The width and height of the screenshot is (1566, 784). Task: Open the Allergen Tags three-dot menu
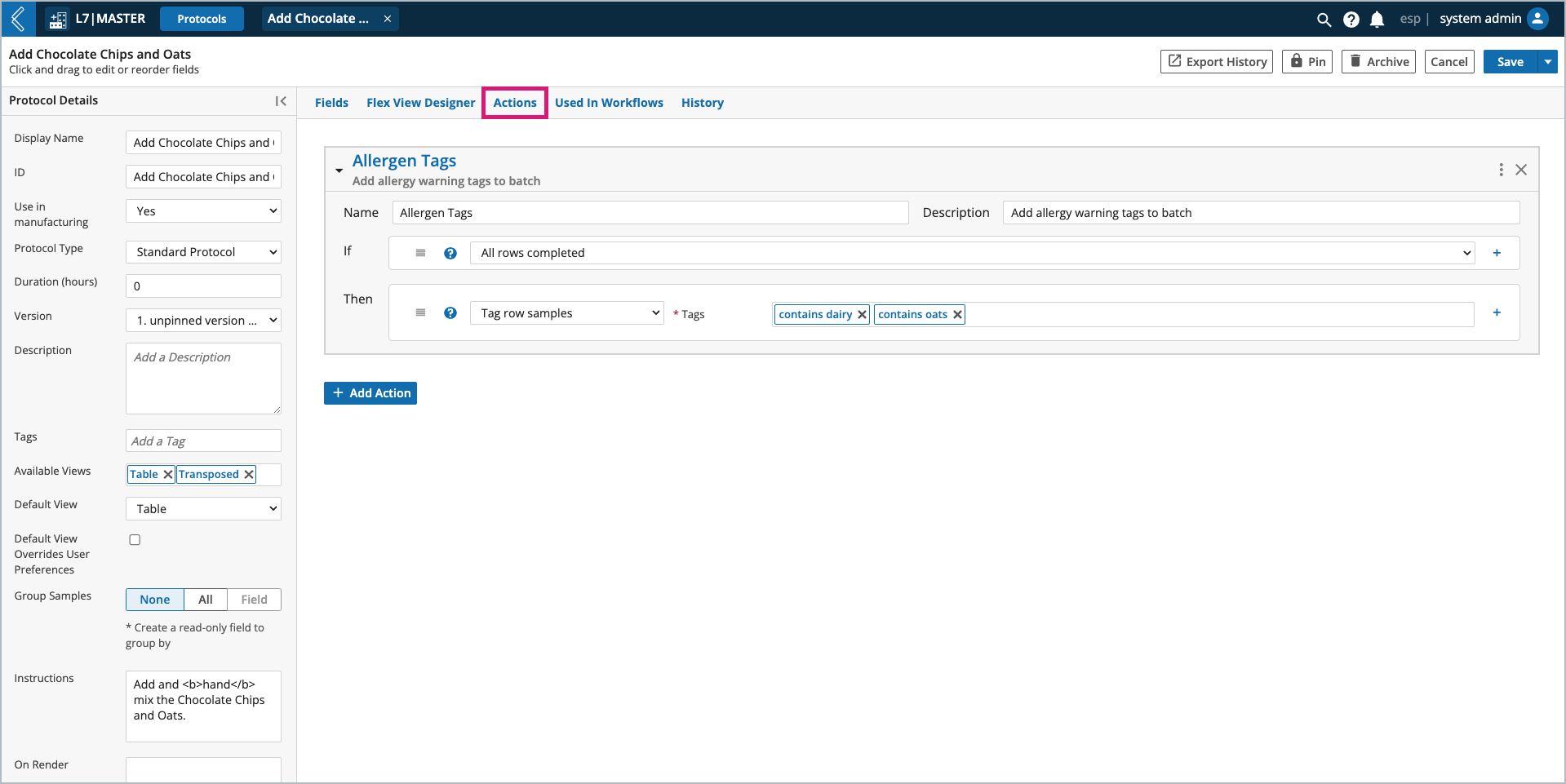tap(1501, 170)
